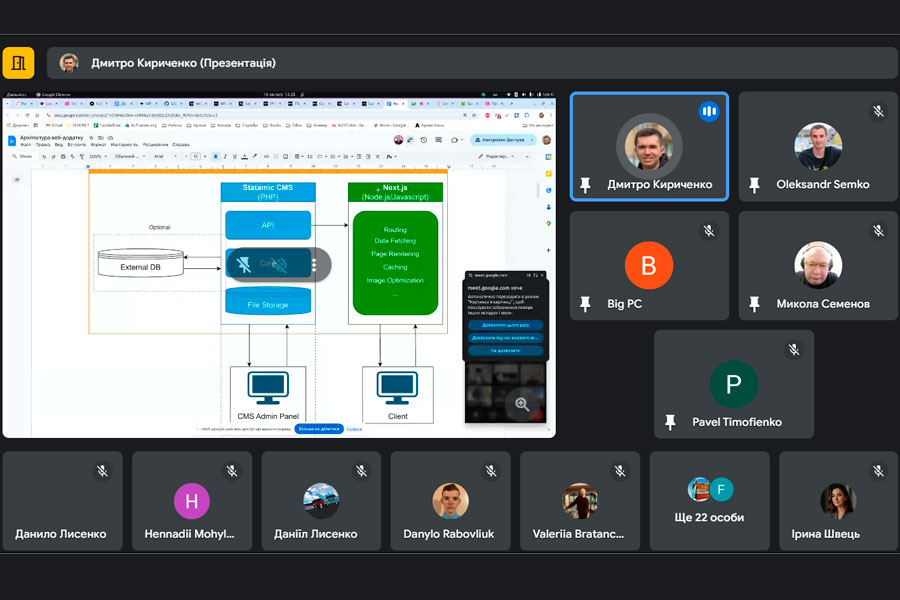The height and width of the screenshot is (600, 900).
Task: Click the hide link in sharing bar
Action: (354, 429)
